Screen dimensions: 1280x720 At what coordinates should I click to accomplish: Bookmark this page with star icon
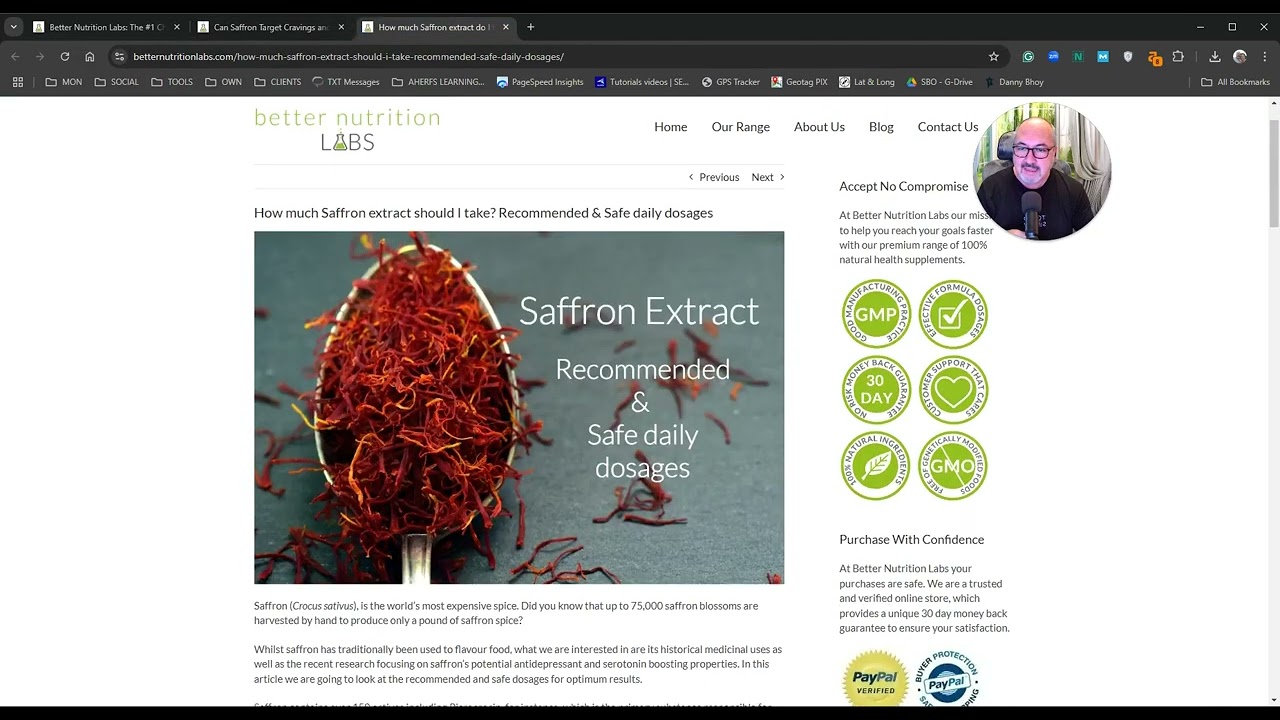coord(993,57)
